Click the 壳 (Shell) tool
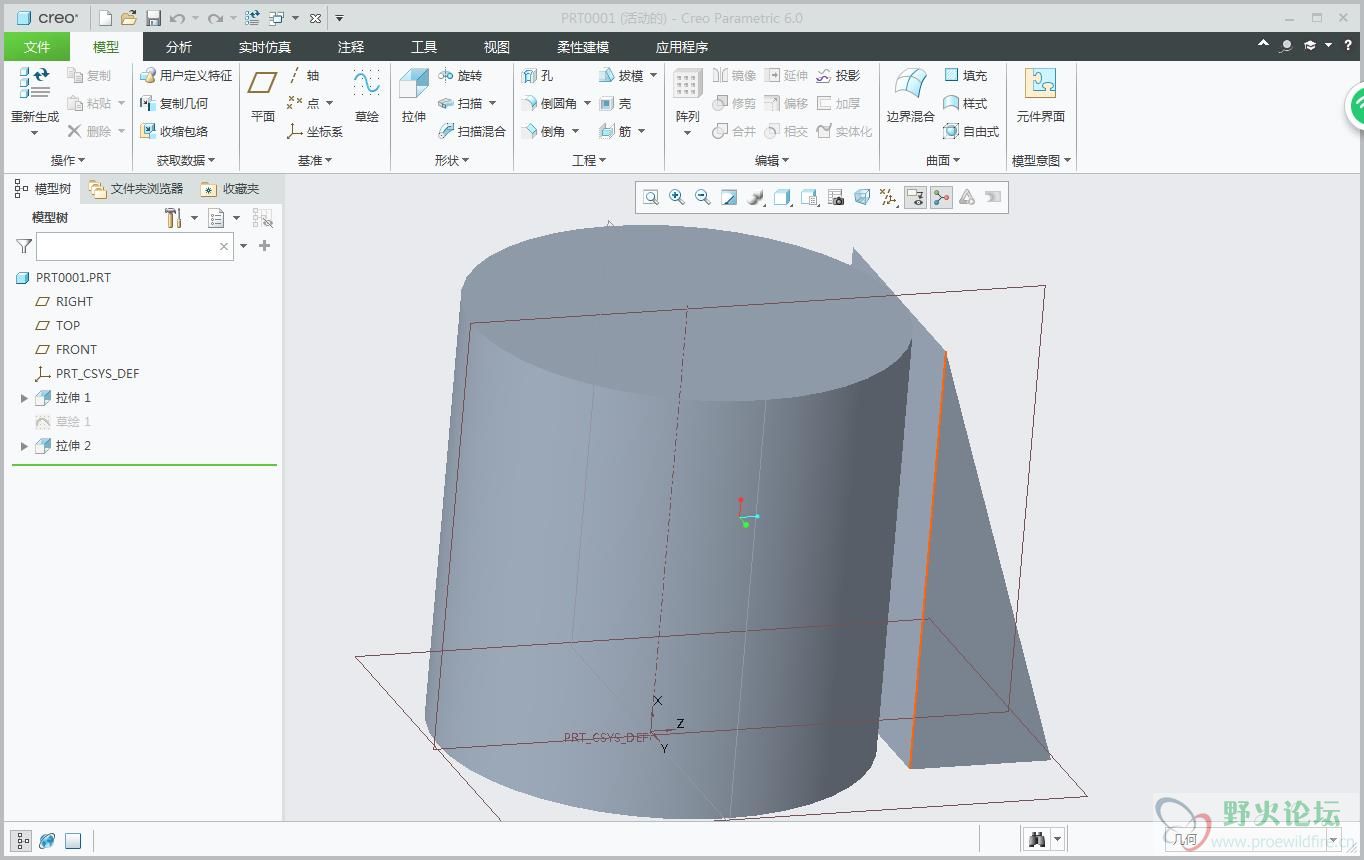 pyautogui.click(x=615, y=103)
